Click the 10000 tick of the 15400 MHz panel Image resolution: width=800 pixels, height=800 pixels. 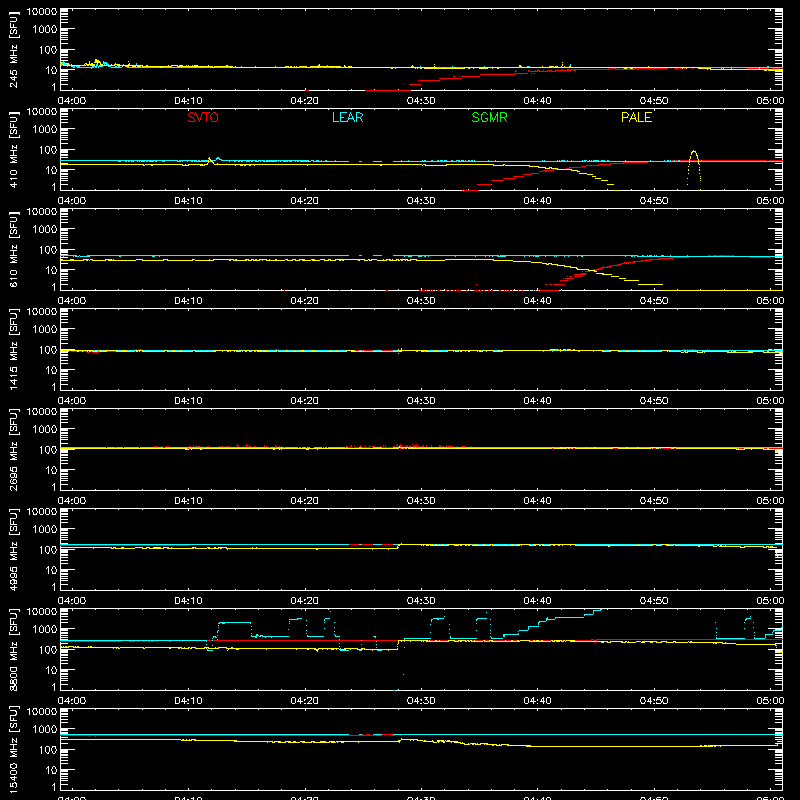click(x=42, y=712)
